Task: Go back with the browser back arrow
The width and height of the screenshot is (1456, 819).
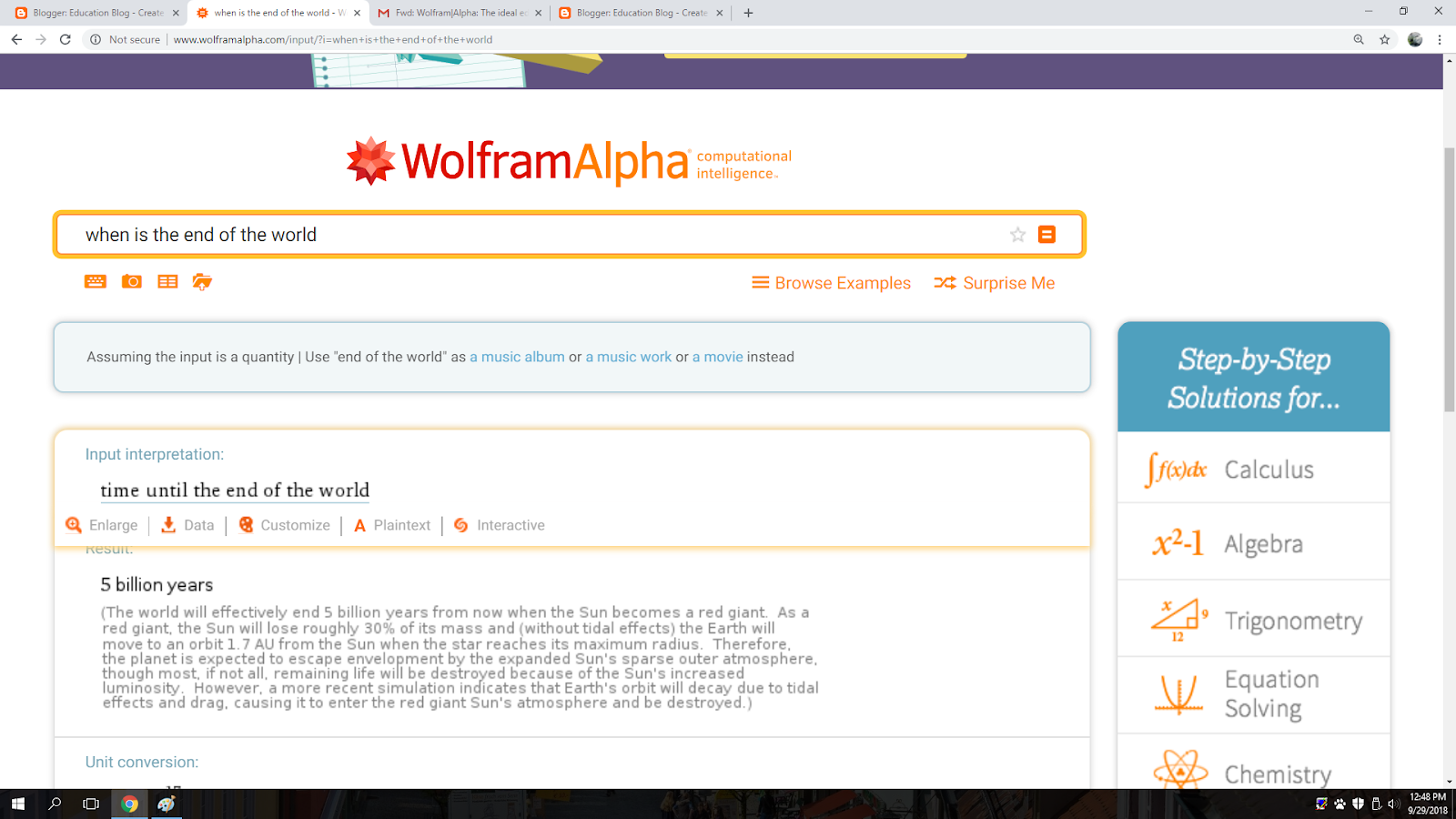Action: tap(16, 39)
